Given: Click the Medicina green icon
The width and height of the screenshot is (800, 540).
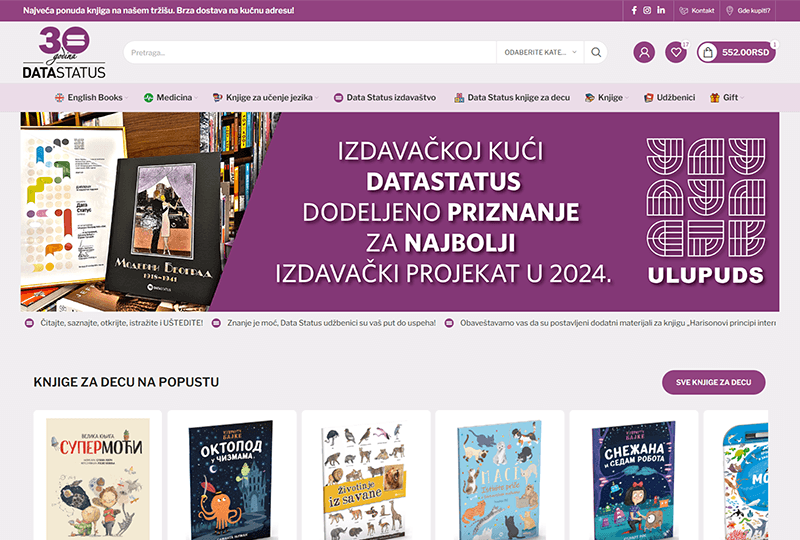Looking at the screenshot, I should (x=148, y=97).
